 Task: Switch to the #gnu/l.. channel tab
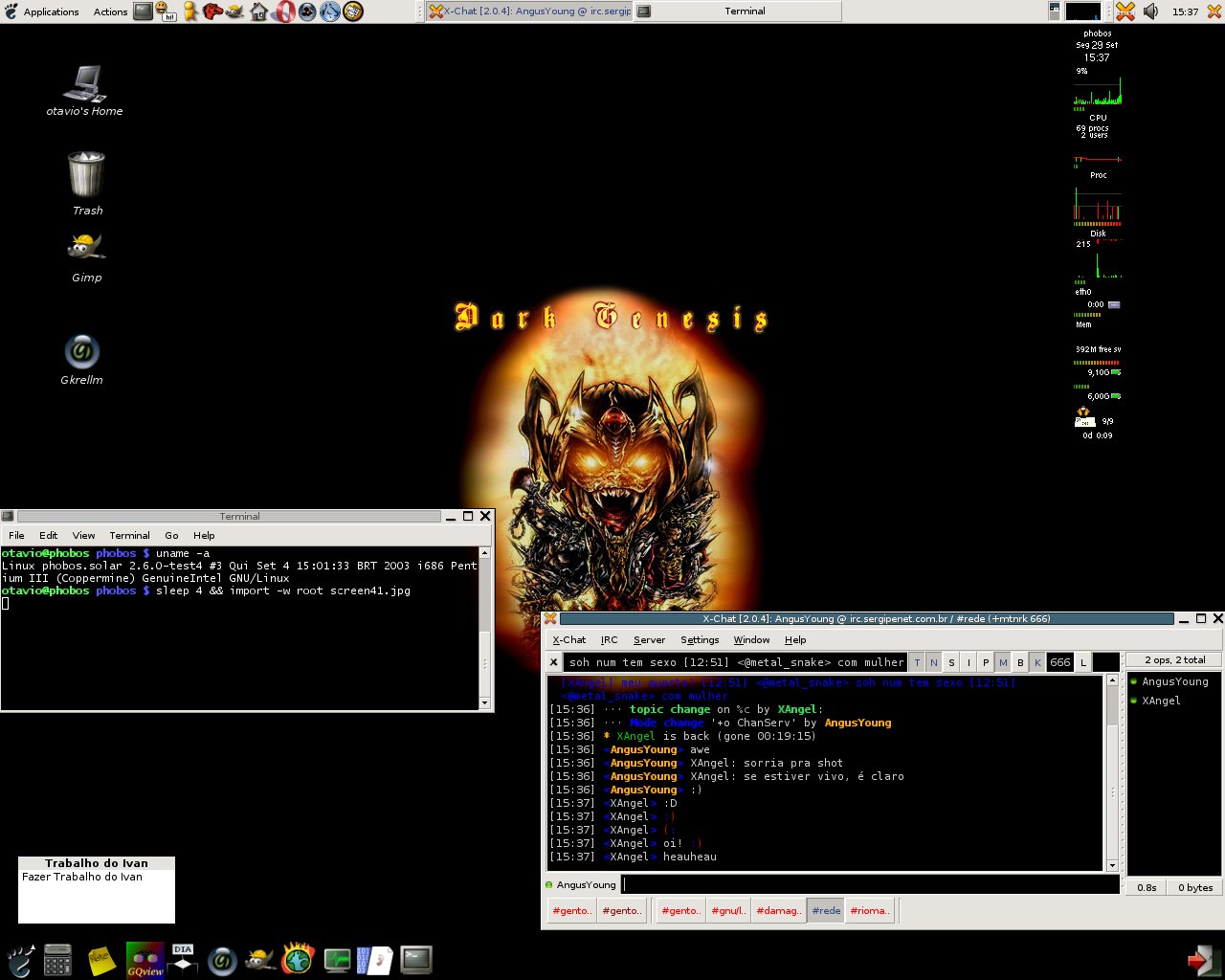[728, 910]
